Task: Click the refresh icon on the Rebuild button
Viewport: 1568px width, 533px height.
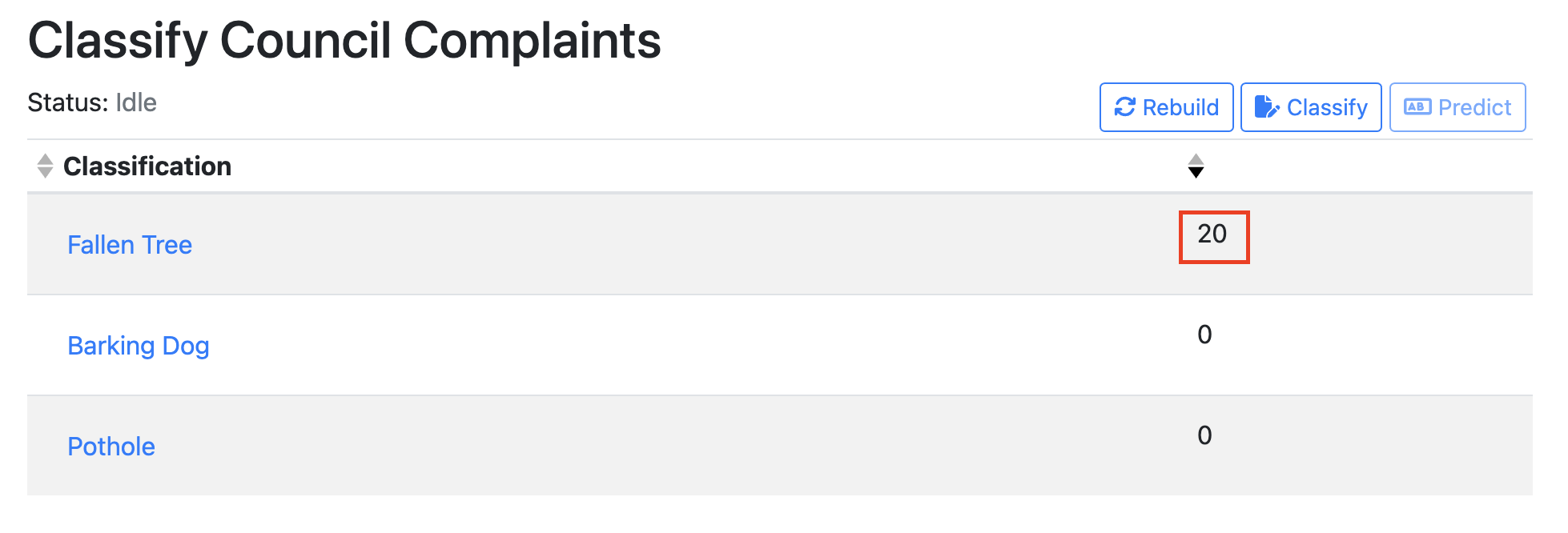Action: point(1124,107)
